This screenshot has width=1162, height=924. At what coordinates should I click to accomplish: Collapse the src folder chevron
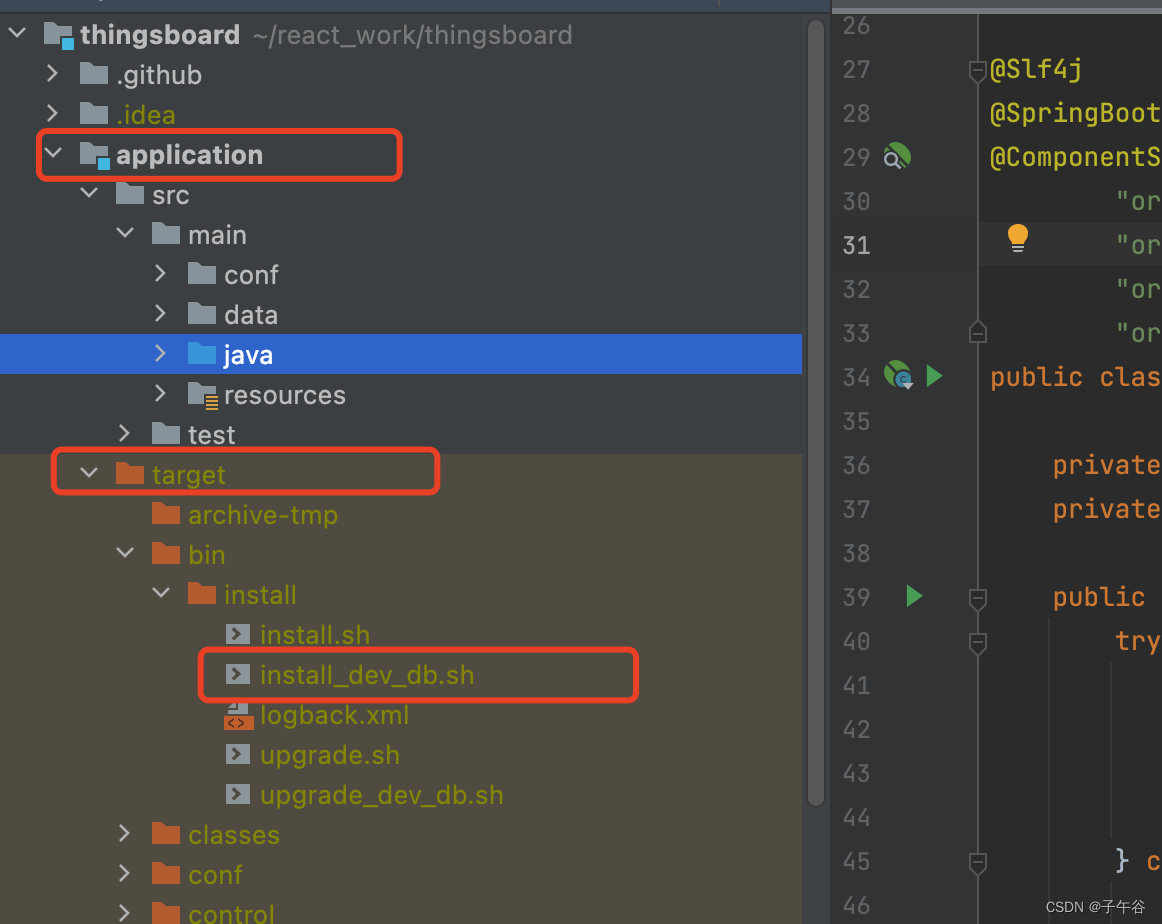coord(89,193)
